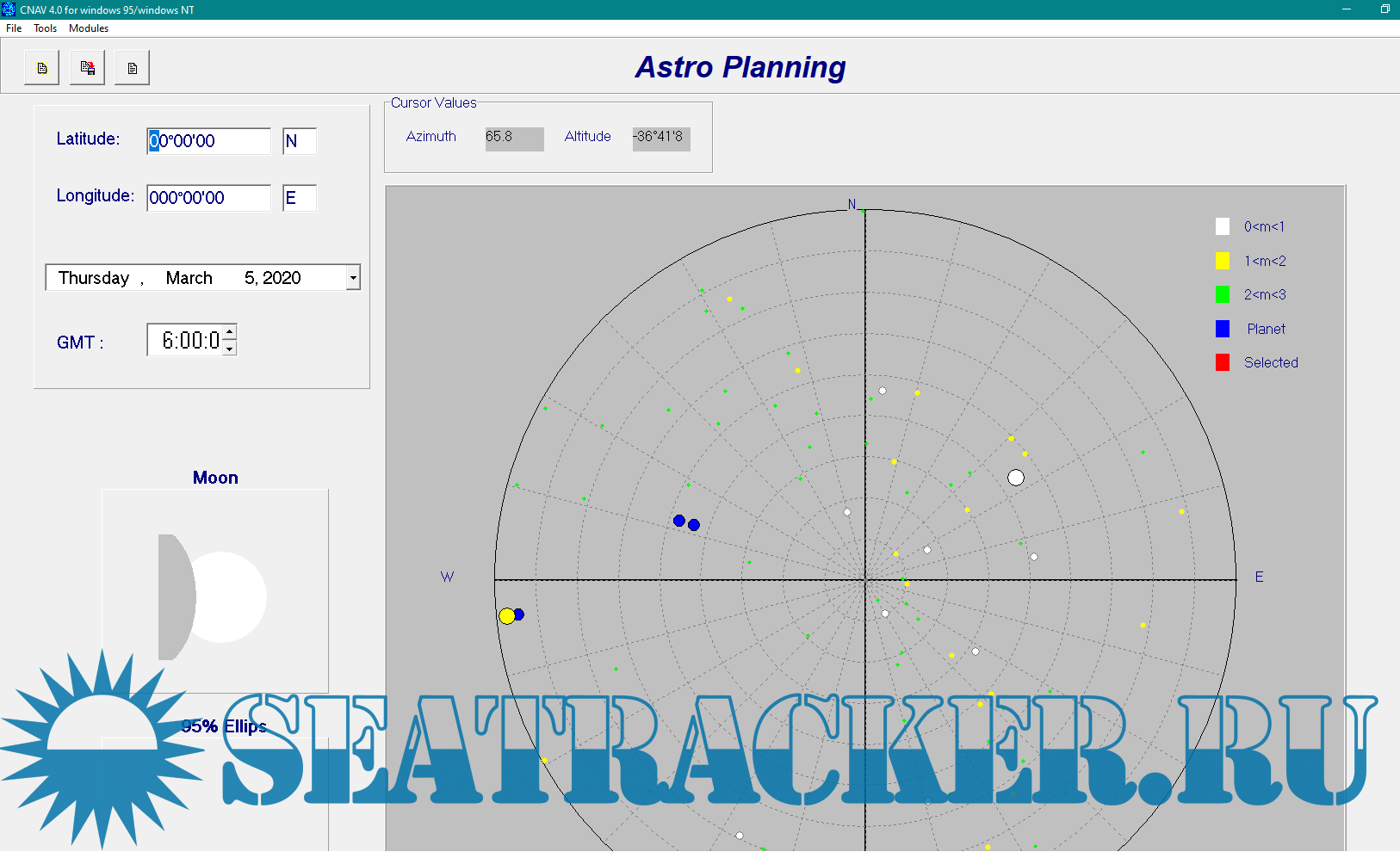The width and height of the screenshot is (1400, 852).
Task: Click the Latitude degrees input field
Action: [208, 141]
